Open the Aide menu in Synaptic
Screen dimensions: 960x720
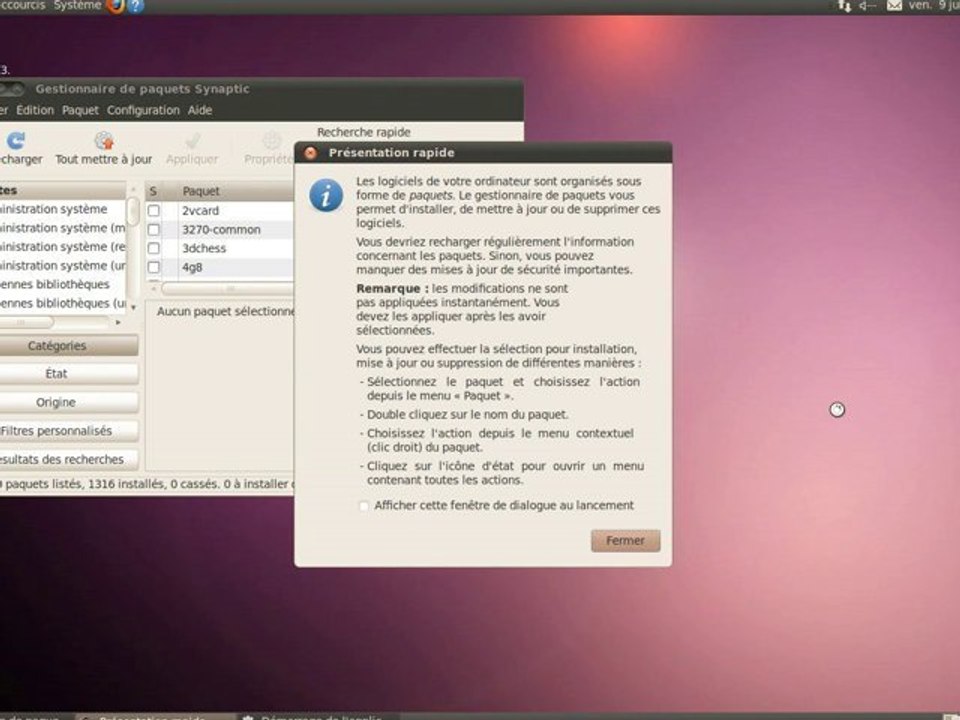(x=200, y=110)
